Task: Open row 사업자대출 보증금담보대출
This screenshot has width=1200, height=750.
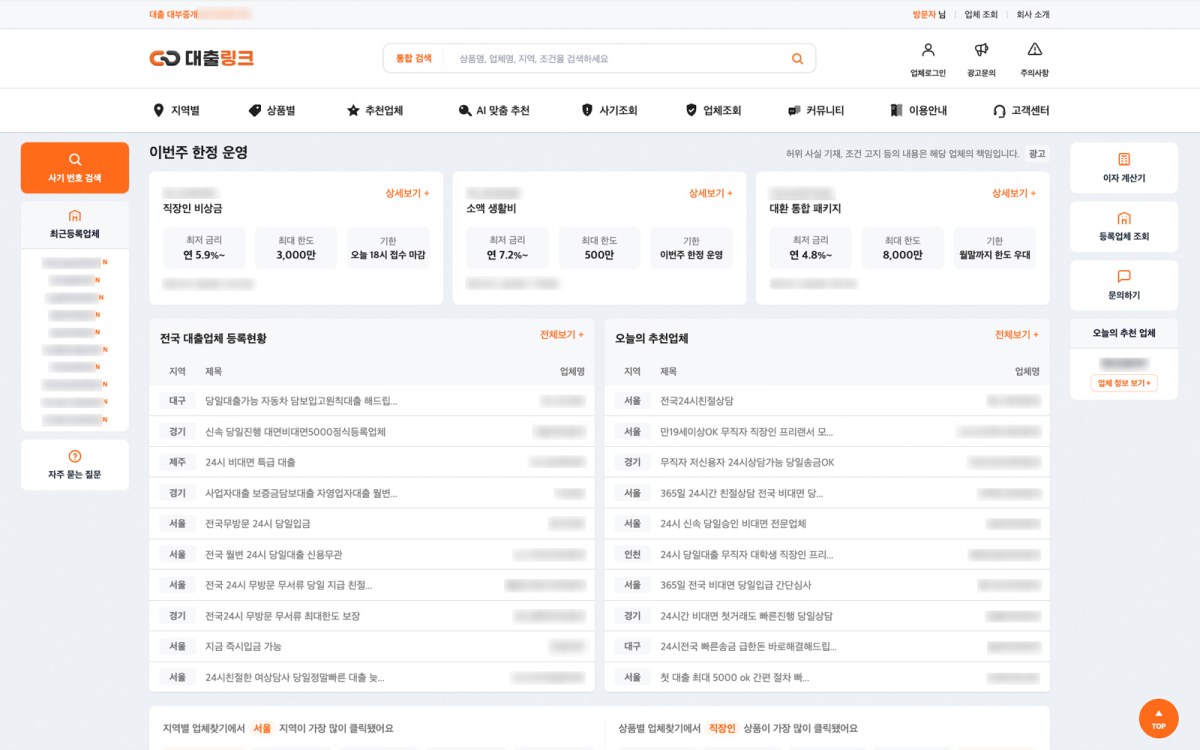Action: pos(372,493)
